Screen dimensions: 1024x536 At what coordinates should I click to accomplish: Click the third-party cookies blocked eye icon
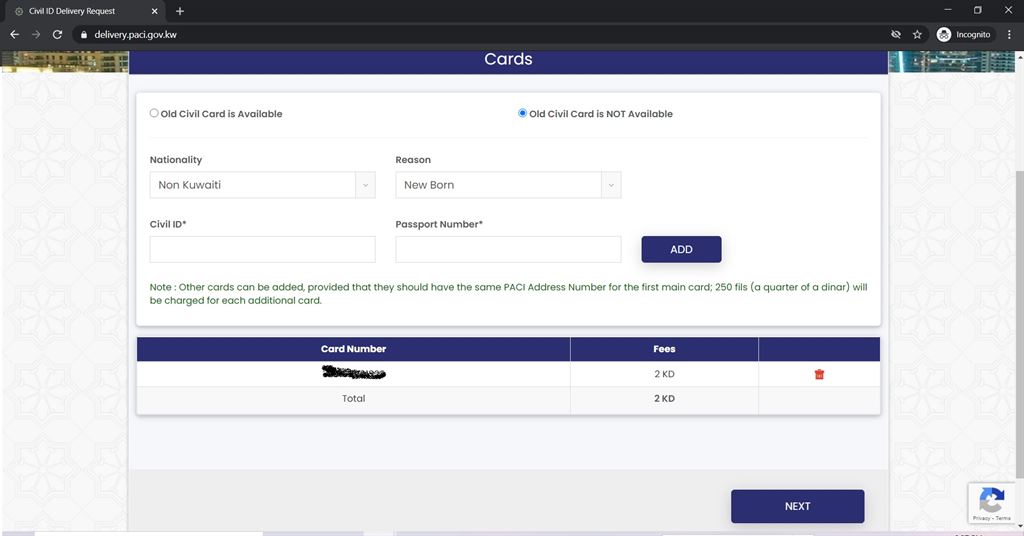coord(896,34)
